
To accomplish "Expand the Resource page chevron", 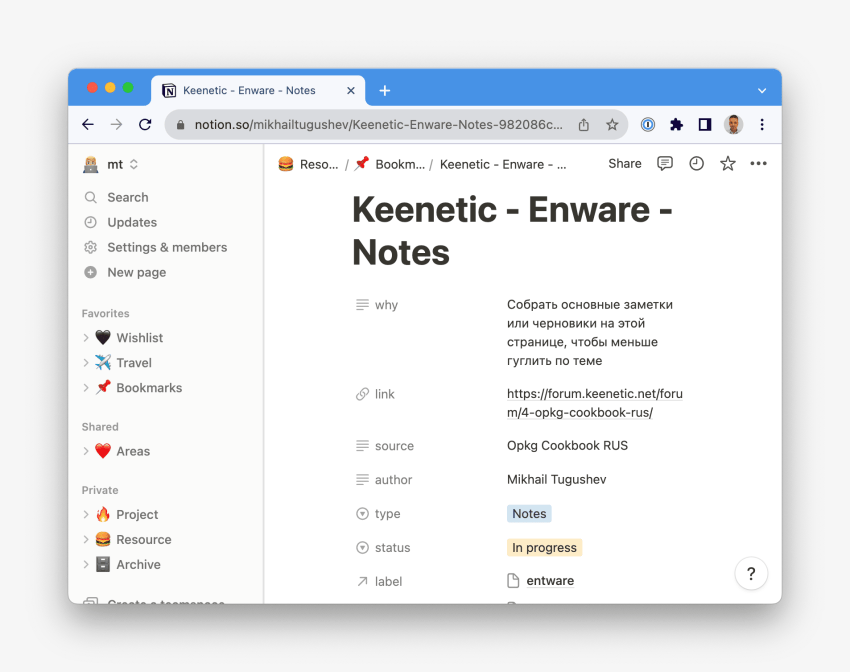I will point(86,539).
